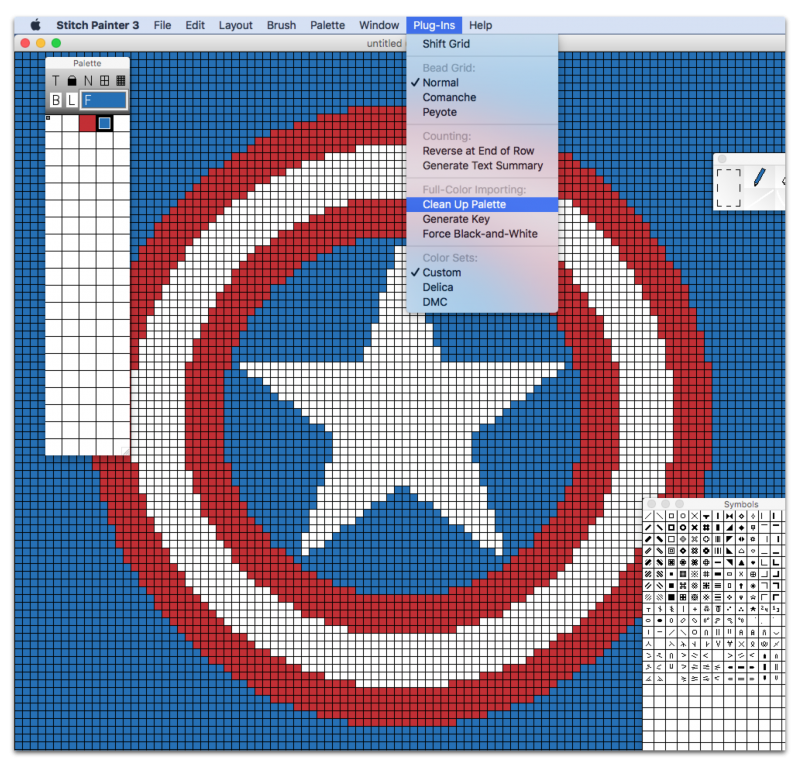Select the pencil drawing tool
800x767 pixels.
[x=759, y=178]
